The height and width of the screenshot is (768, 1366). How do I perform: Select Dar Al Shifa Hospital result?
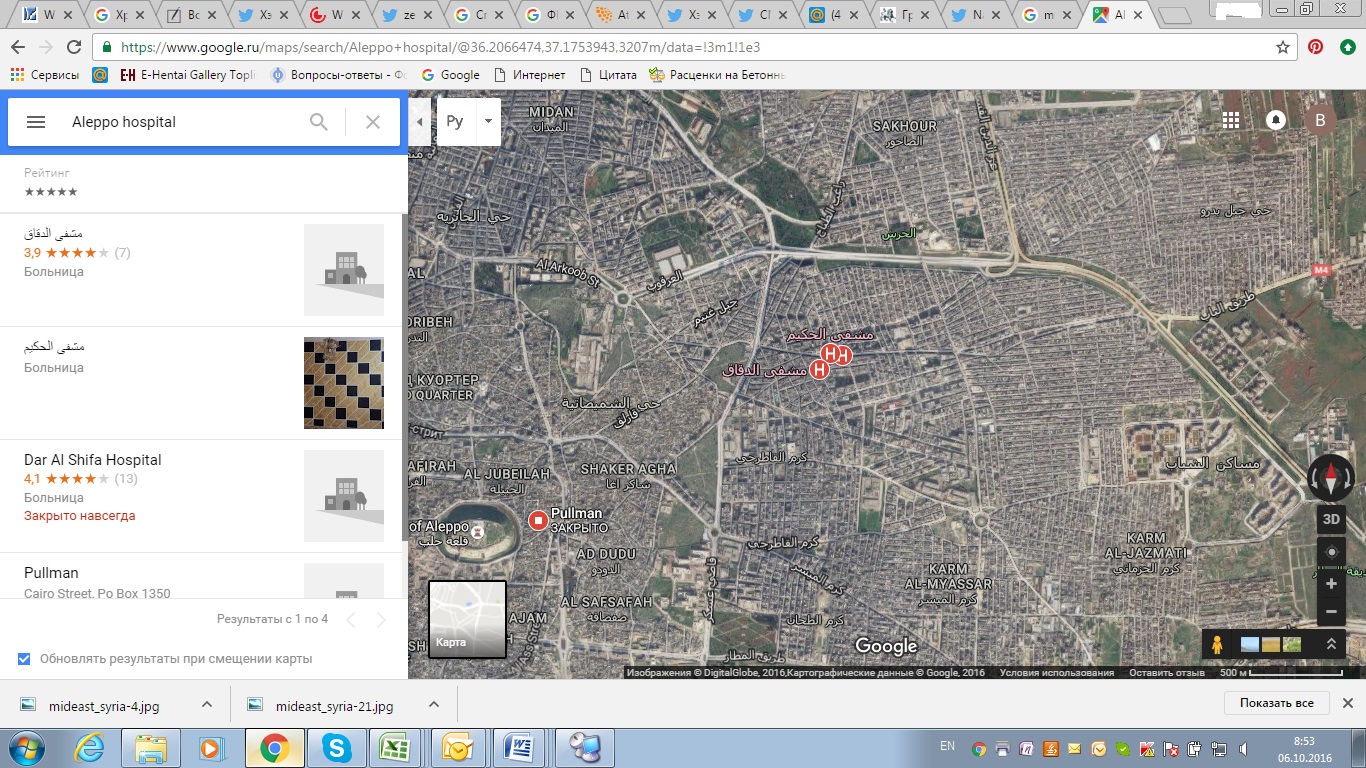point(93,460)
